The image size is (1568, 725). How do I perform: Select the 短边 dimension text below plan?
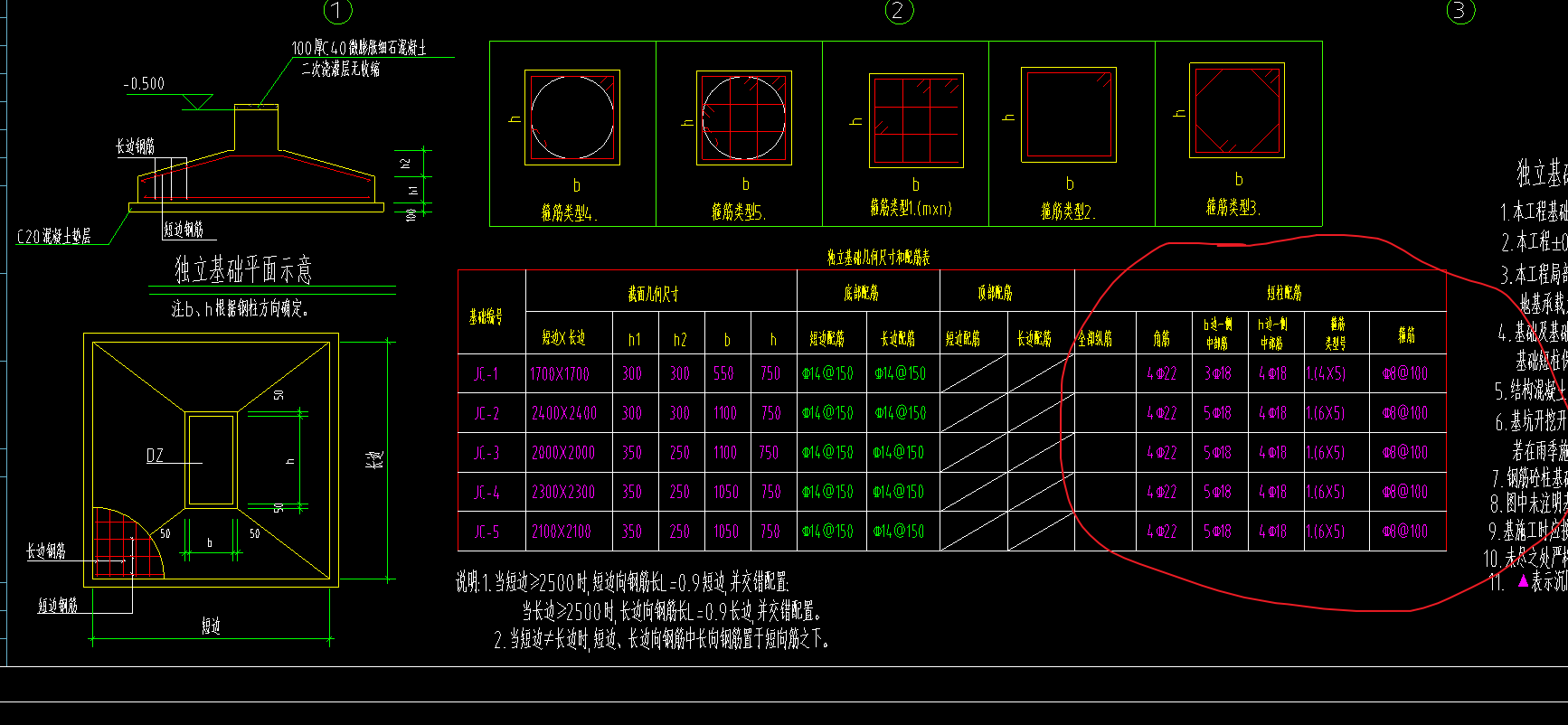[x=211, y=626]
